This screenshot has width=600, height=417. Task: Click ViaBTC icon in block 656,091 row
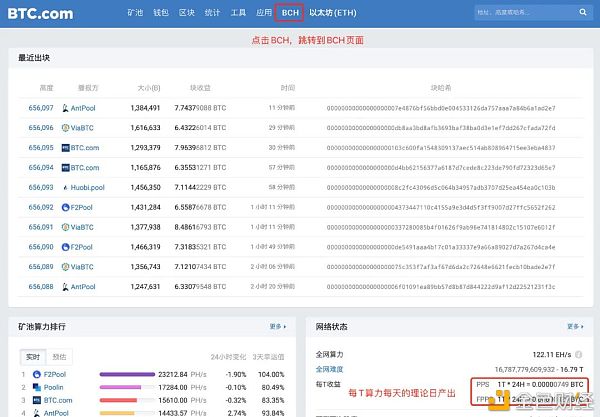click(65, 227)
